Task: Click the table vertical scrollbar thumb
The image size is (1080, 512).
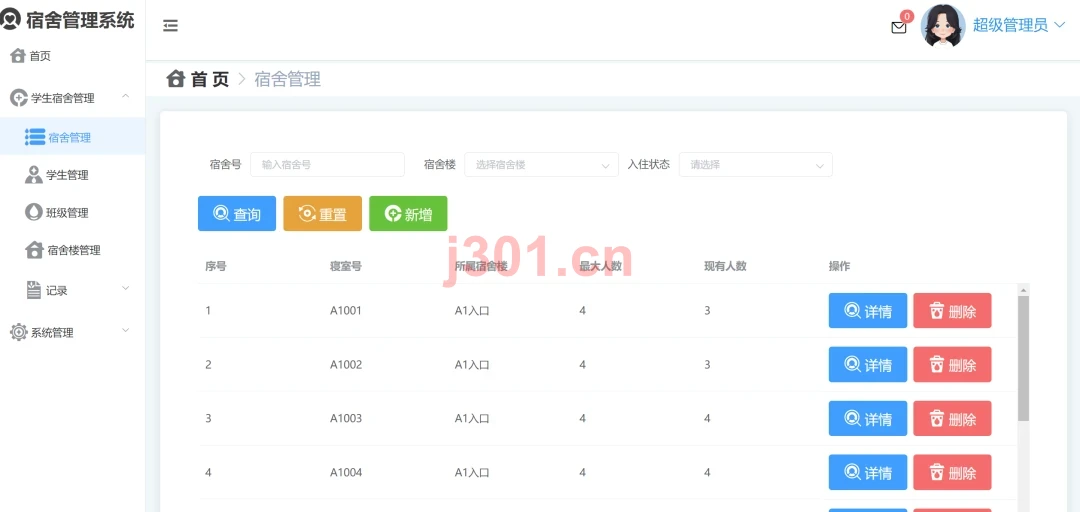Action: pyautogui.click(x=1024, y=358)
